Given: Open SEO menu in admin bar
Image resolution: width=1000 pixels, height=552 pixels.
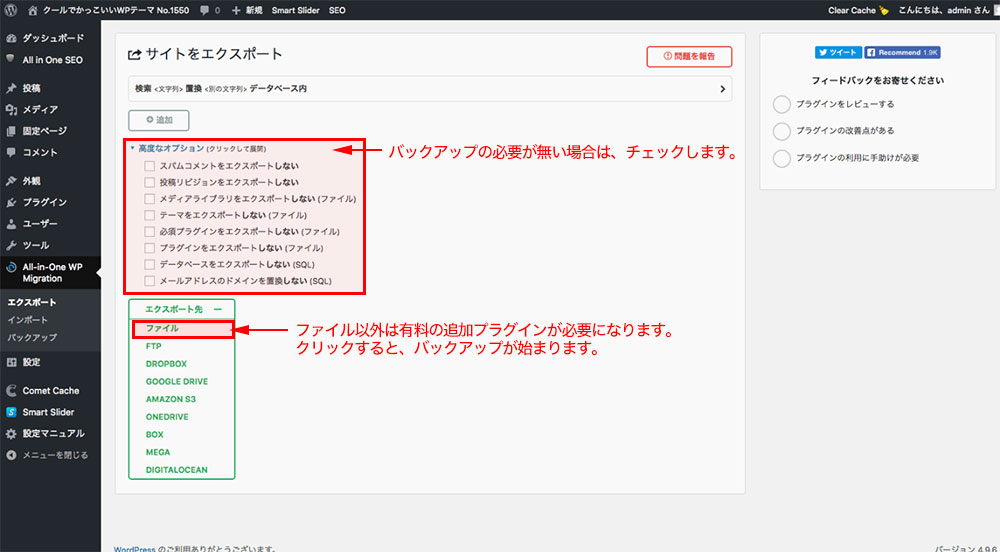Looking at the screenshot, I should [x=337, y=10].
